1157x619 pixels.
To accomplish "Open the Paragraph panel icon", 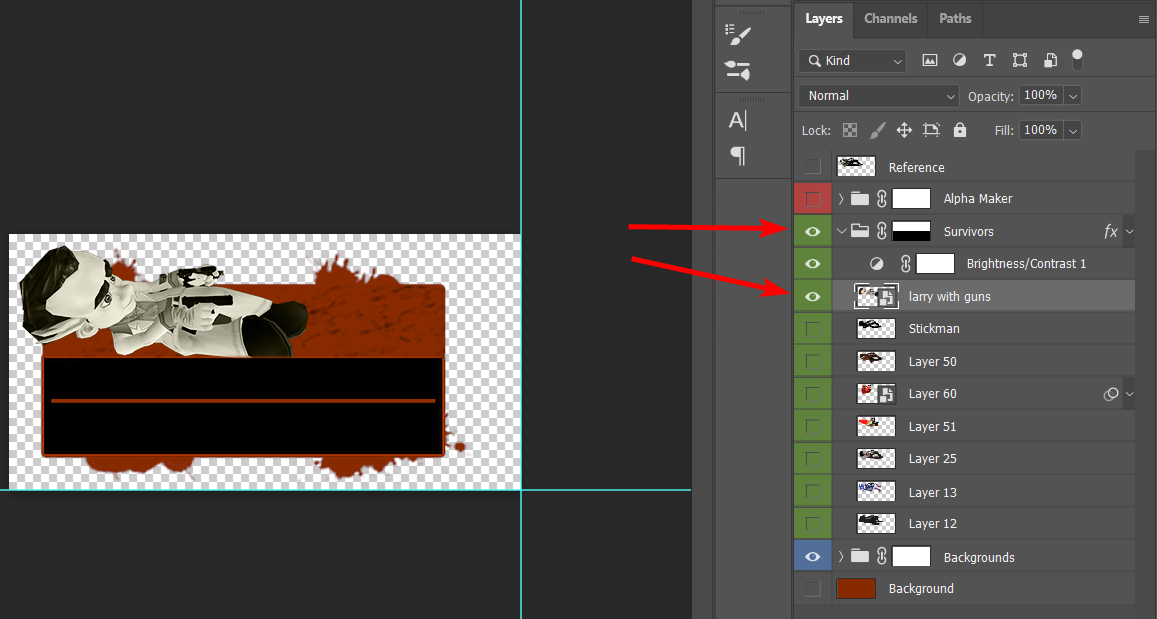I will point(738,156).
